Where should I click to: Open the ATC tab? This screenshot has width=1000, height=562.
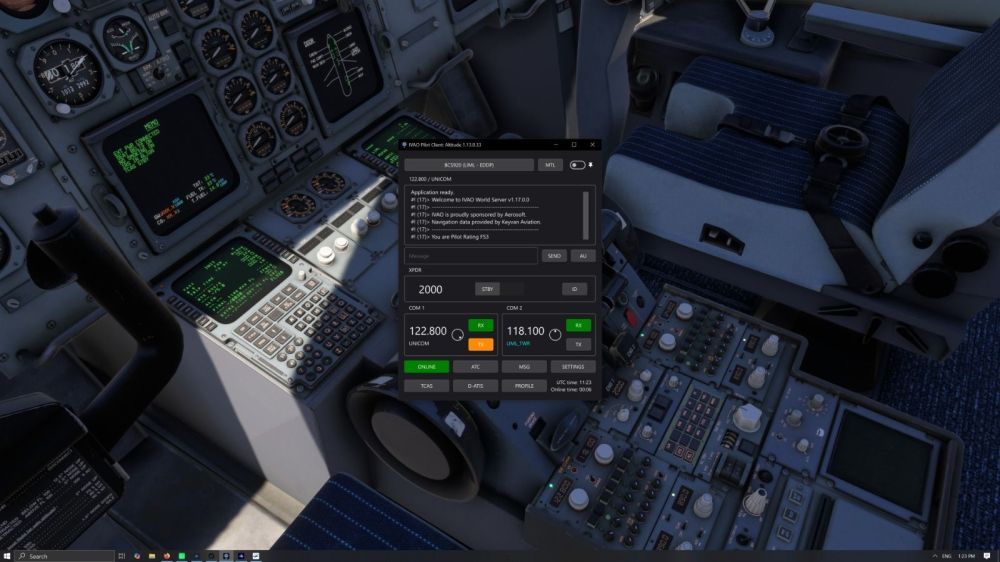click(475, 367)
